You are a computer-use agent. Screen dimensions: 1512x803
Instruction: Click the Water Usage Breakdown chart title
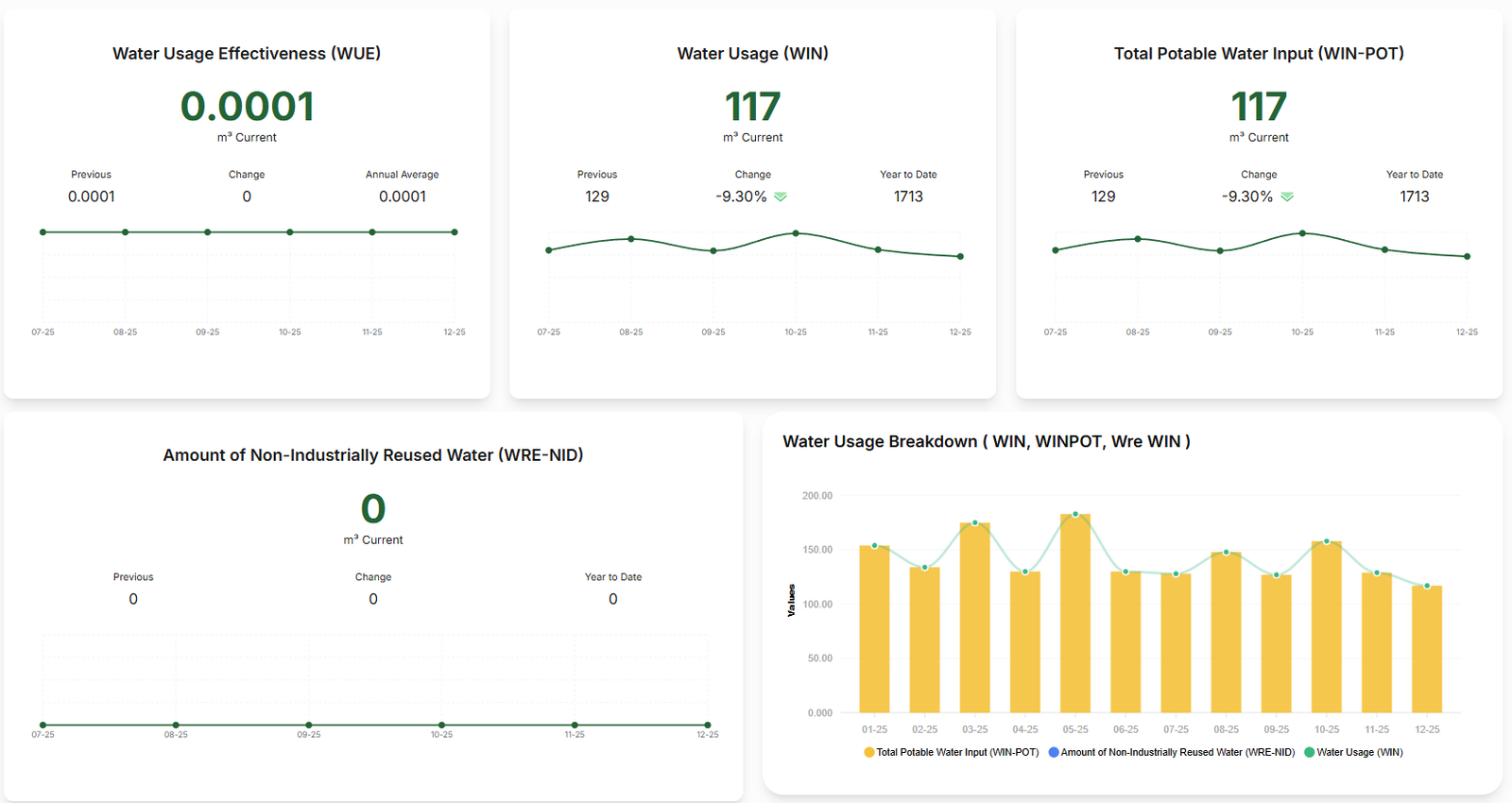[x=986, y=441]
